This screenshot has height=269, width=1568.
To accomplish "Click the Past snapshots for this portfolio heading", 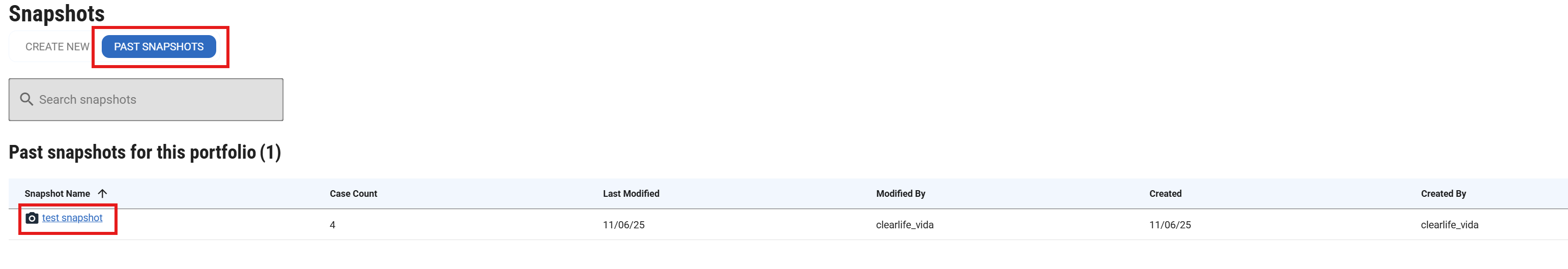I will click(x=145, y=152).
